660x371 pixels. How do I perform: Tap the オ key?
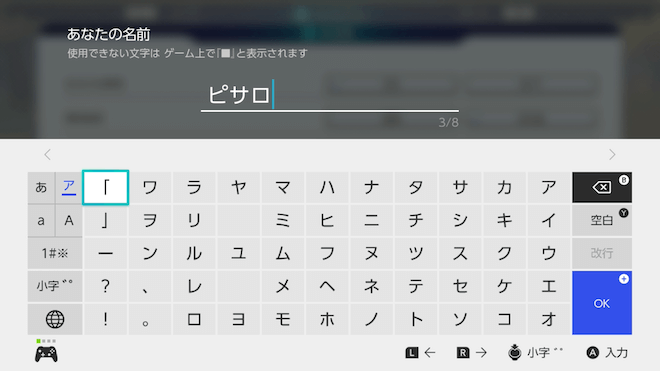tap(548, 320)
